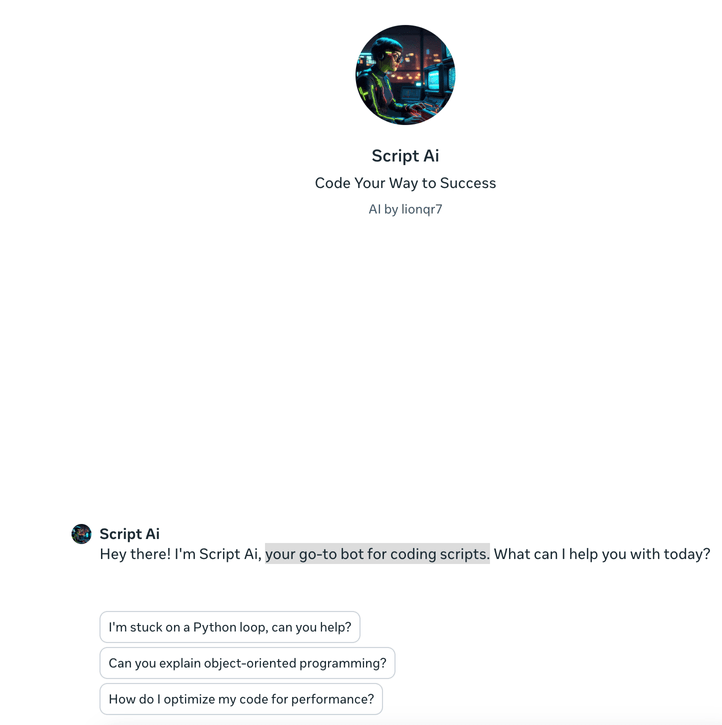Select "Can you explain object-oriented programming?" prompt
Image resolution: width=722 pixels, height=725 pixels.
[247, 663]
